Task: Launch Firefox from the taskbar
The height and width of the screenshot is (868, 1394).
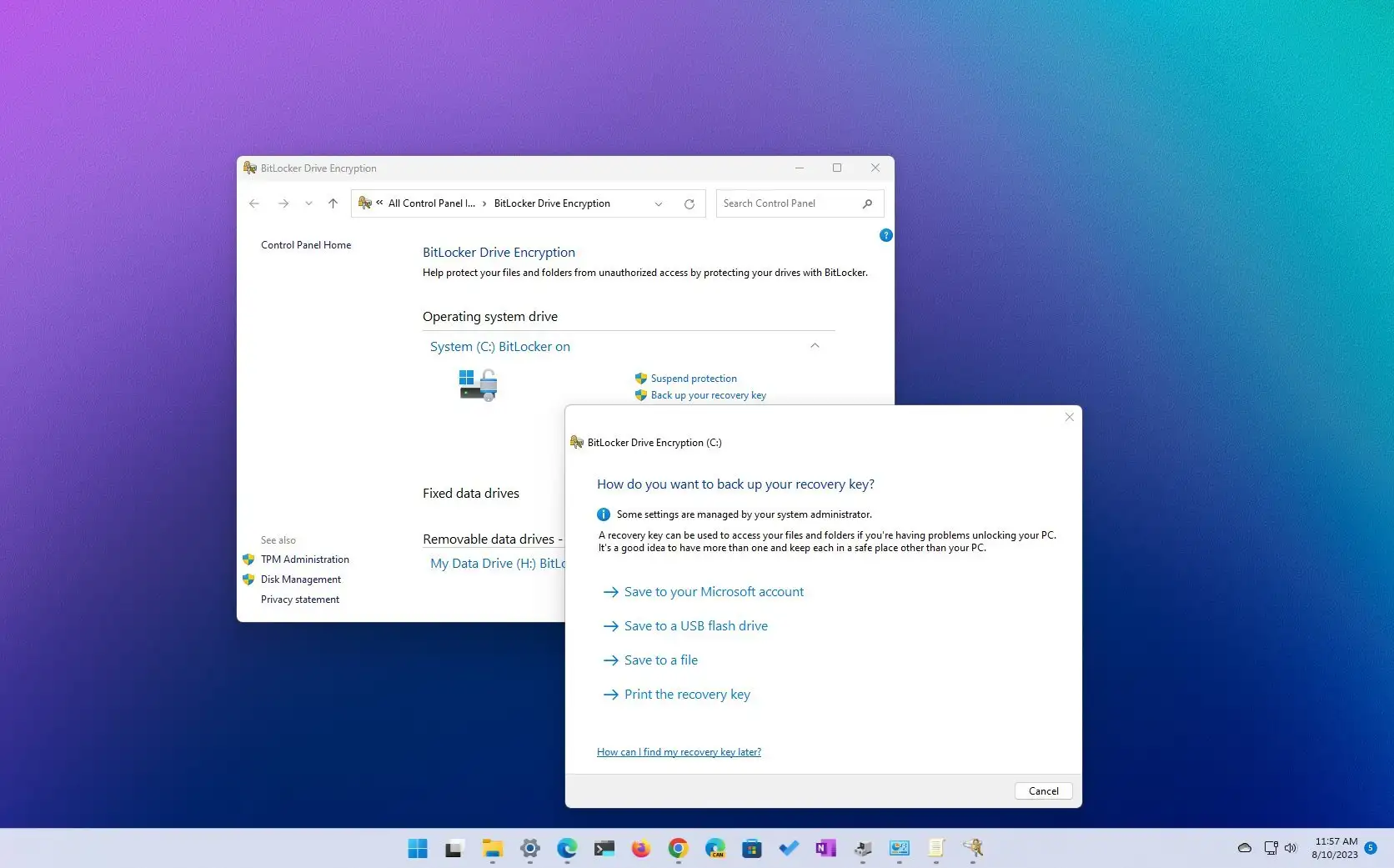Action: 641,849
